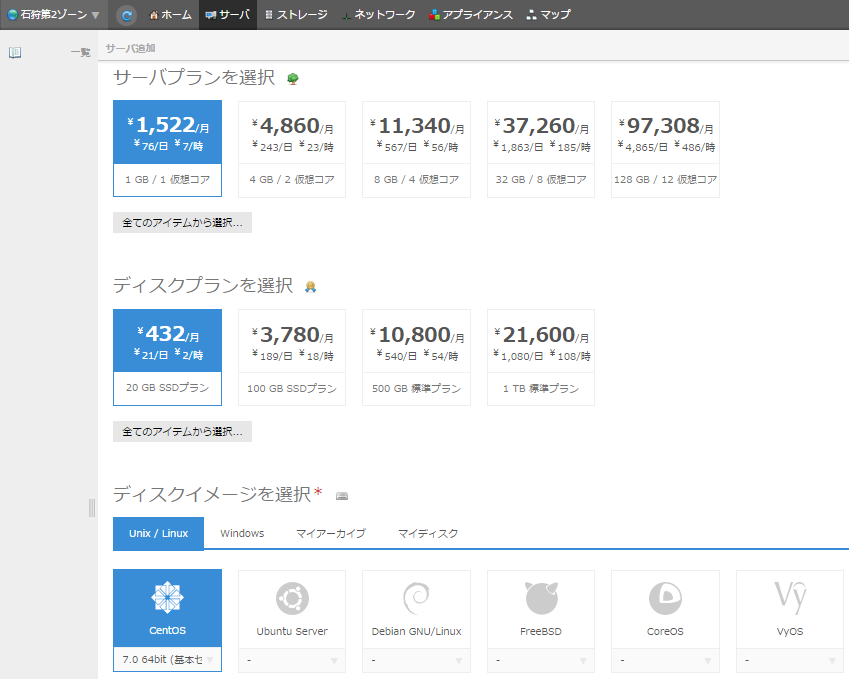Click 全てのアイテムから選択 under server plans
The height and width of the screenshot is (679, 849).
182,223
